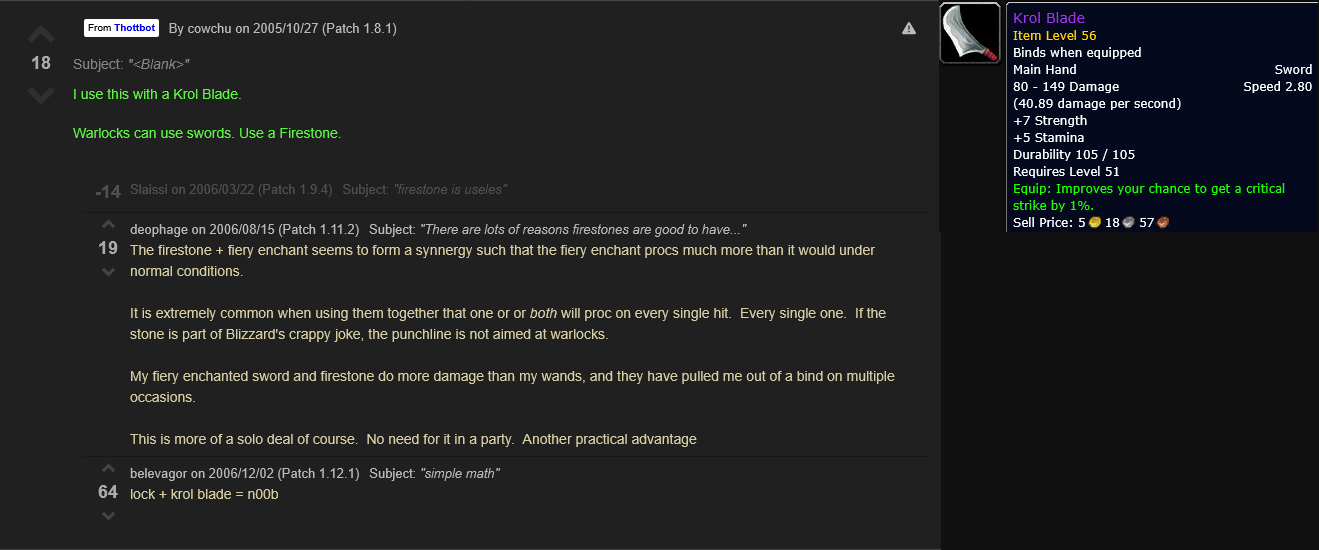Upvote deophage's reply rated 19
The width and height of the screenshot is (1319, 550).
pos(109,225)
